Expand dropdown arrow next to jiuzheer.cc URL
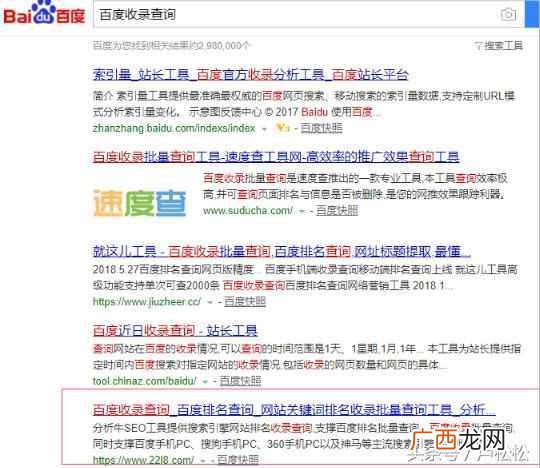Screen dimensions: 540x468 [x=210, y=302]
